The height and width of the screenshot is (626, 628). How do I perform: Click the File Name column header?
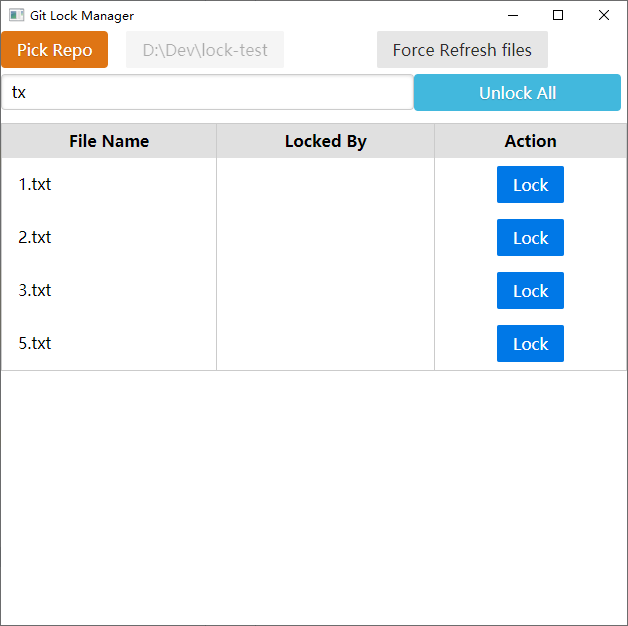point(109,141)
